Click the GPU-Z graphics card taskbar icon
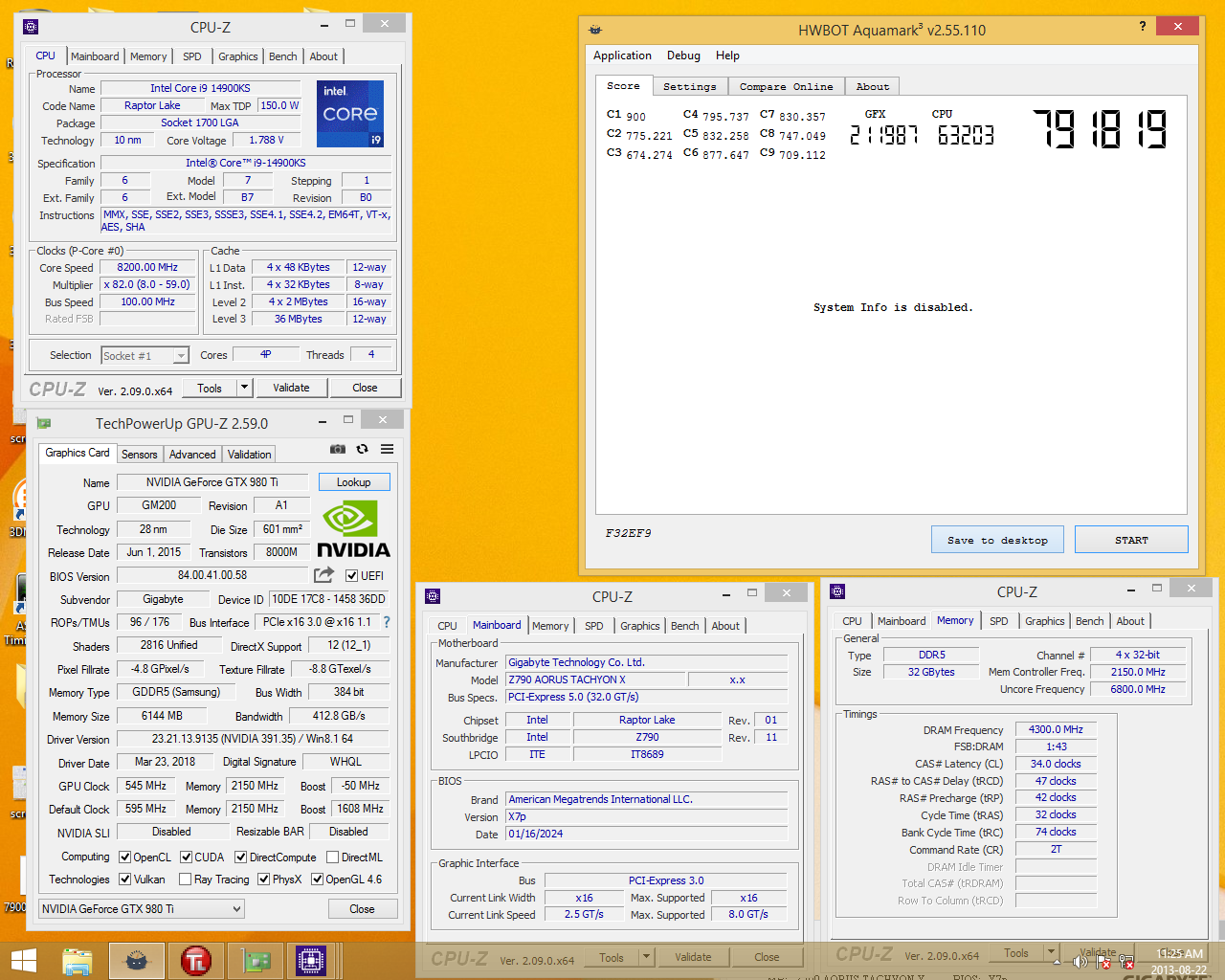The height and width of the screenshot is (980, 1225). pyautogui.click(x=256, y=960)
